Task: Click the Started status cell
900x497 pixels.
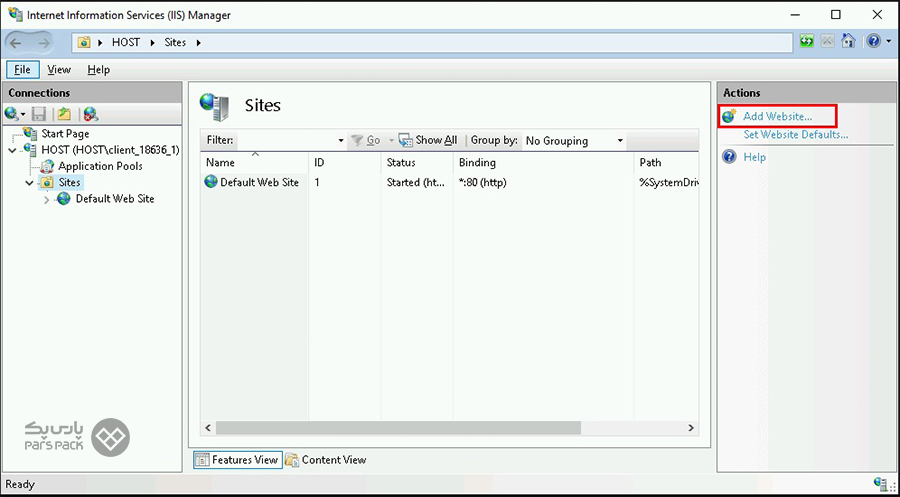Action: (416, 183)
